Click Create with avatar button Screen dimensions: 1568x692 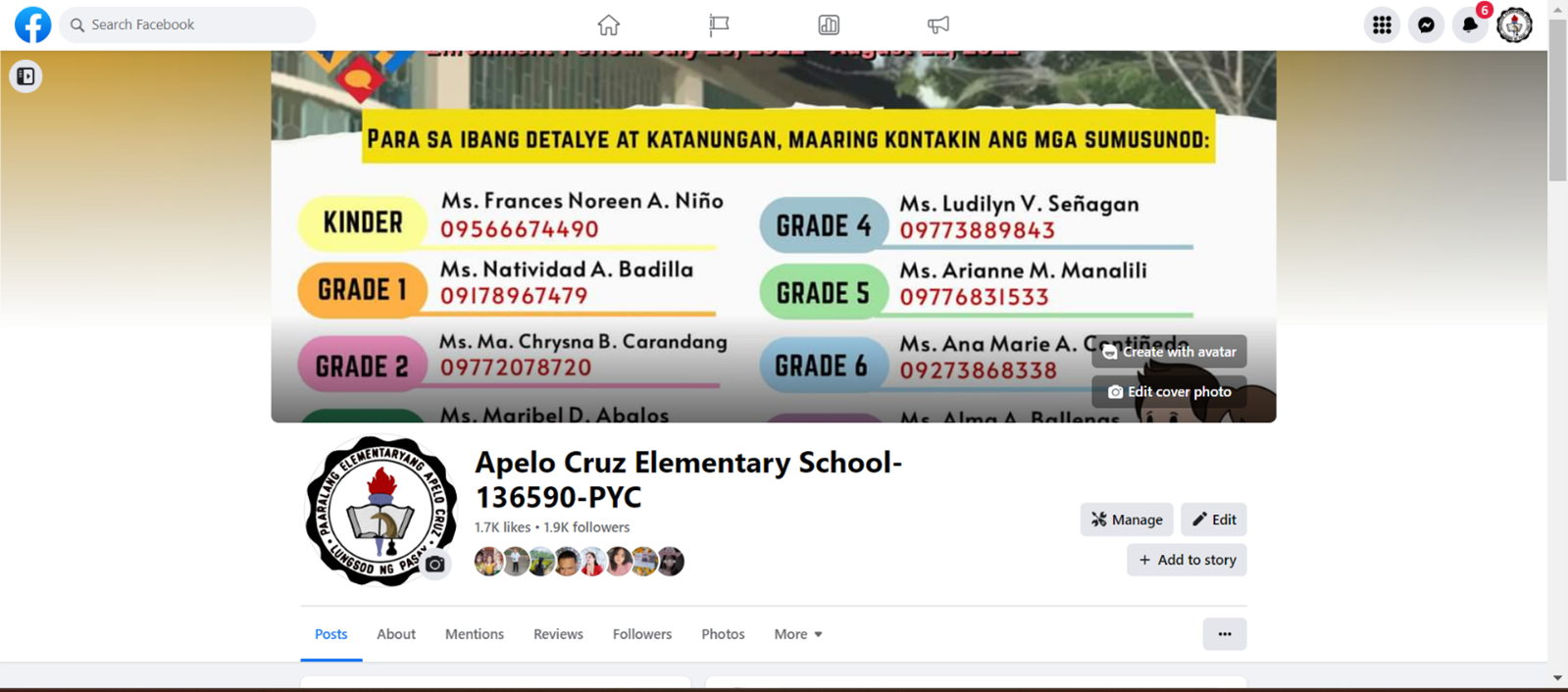click(1169, 352)
